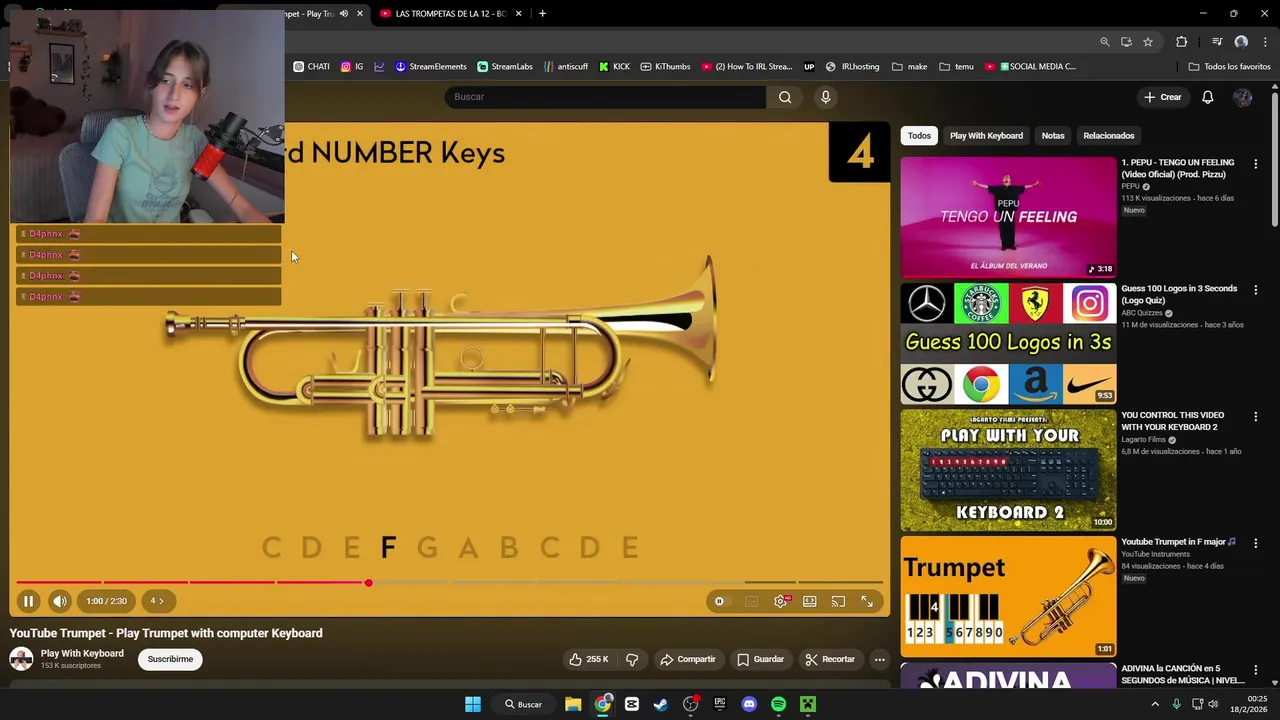Open options for ADIVINA la canción video
1280x720 pixels.
[x=1256, y=670]
